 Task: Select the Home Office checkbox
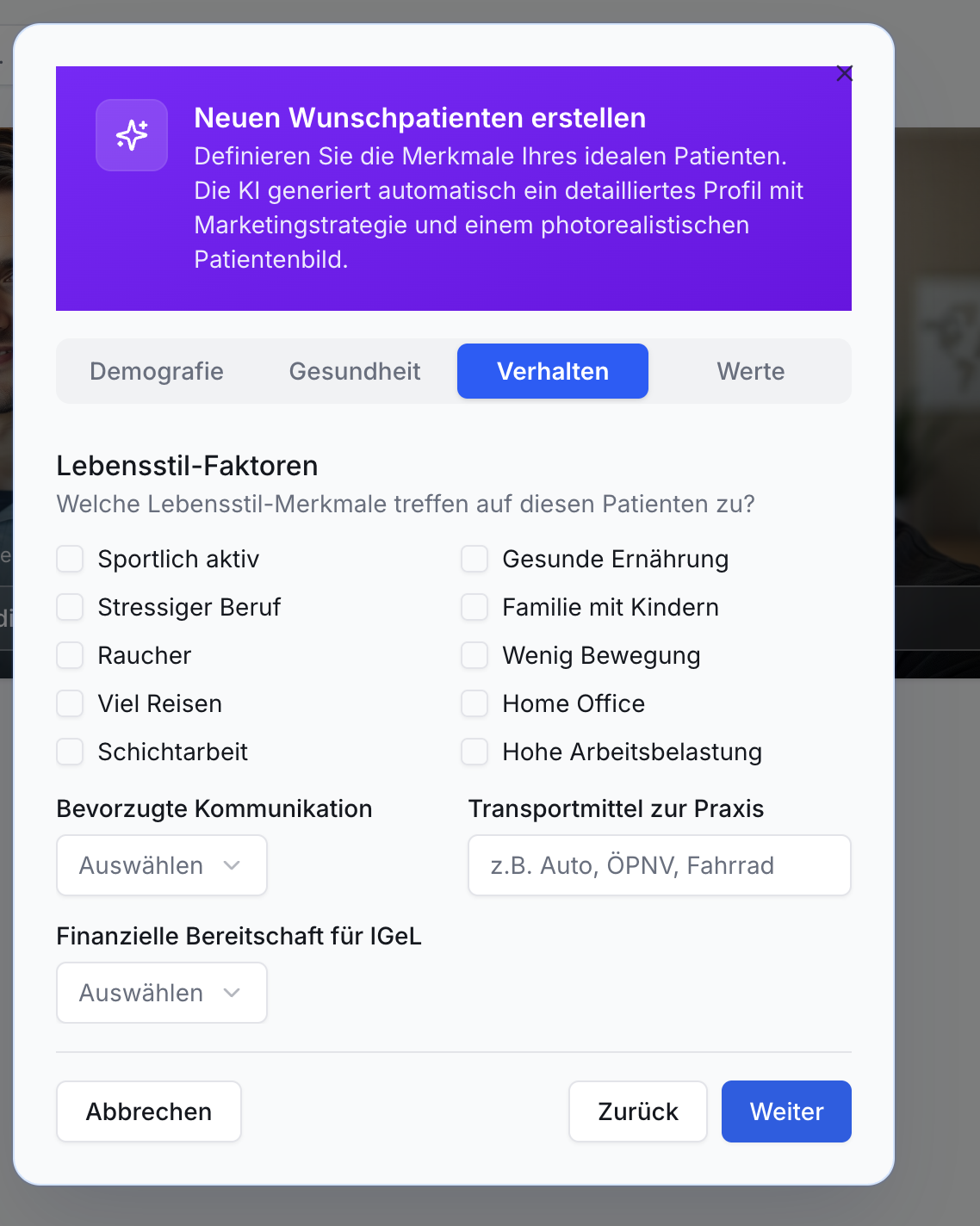[x=474, y=703]
